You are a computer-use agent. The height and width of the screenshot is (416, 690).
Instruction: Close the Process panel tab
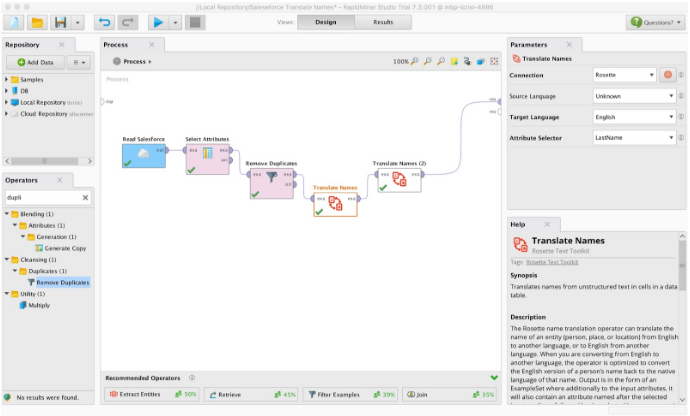pyautogui.click(x=152, y=44)
